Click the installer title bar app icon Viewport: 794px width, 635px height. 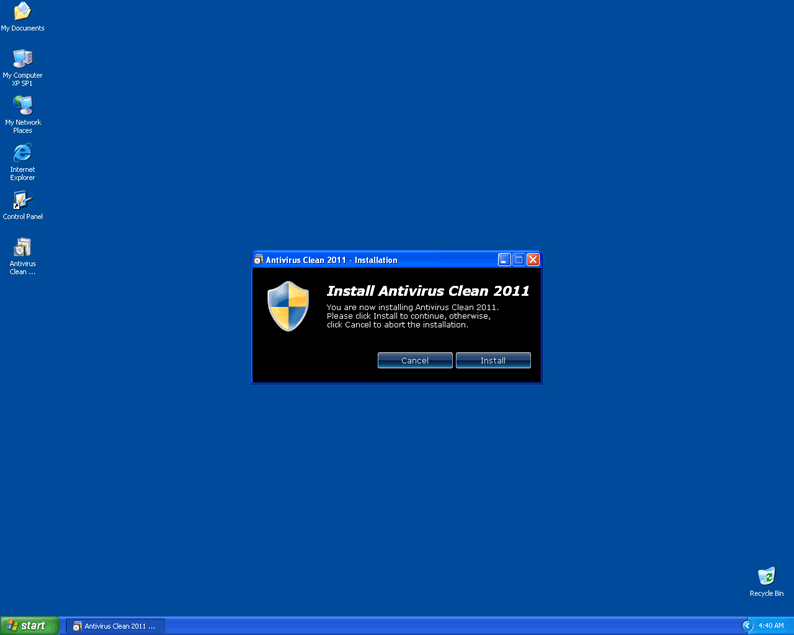[259, 260]
